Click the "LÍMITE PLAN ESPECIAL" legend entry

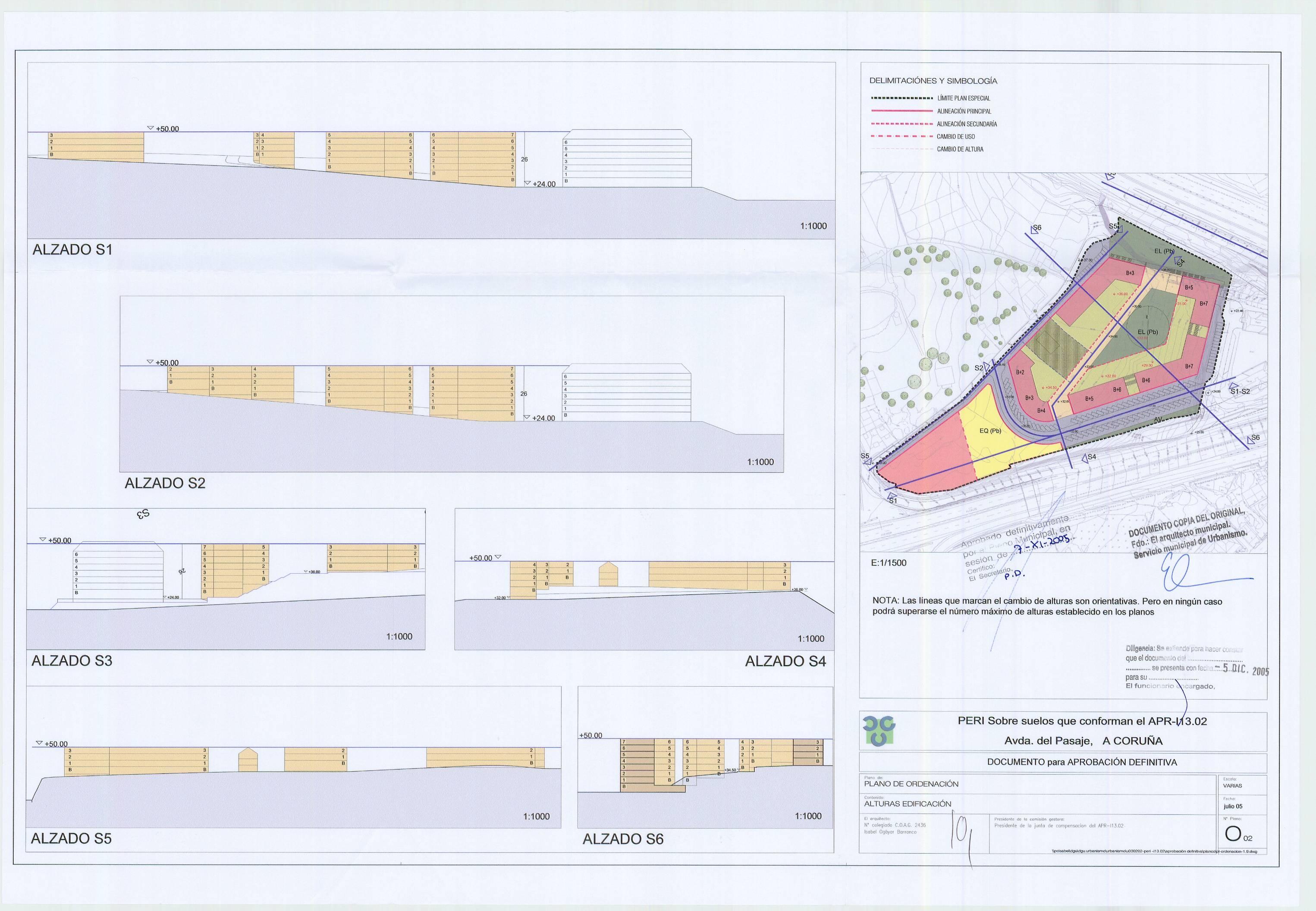(963, 98)
